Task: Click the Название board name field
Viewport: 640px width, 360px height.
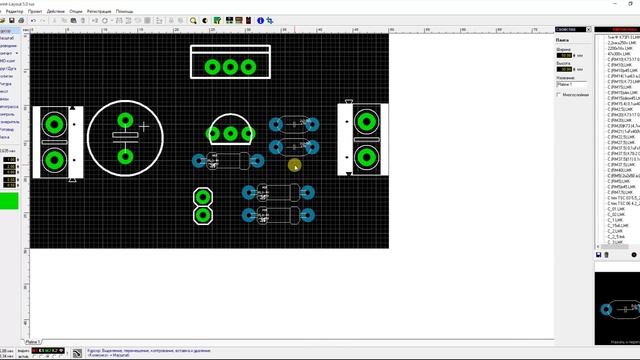Action: tap(571, 84)
